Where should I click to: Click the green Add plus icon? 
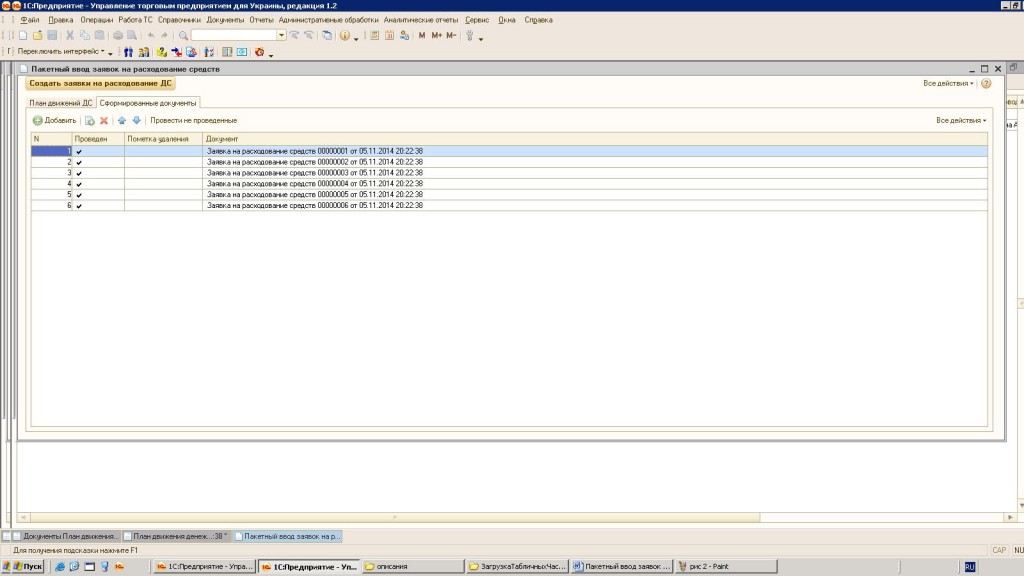[37, 120]
